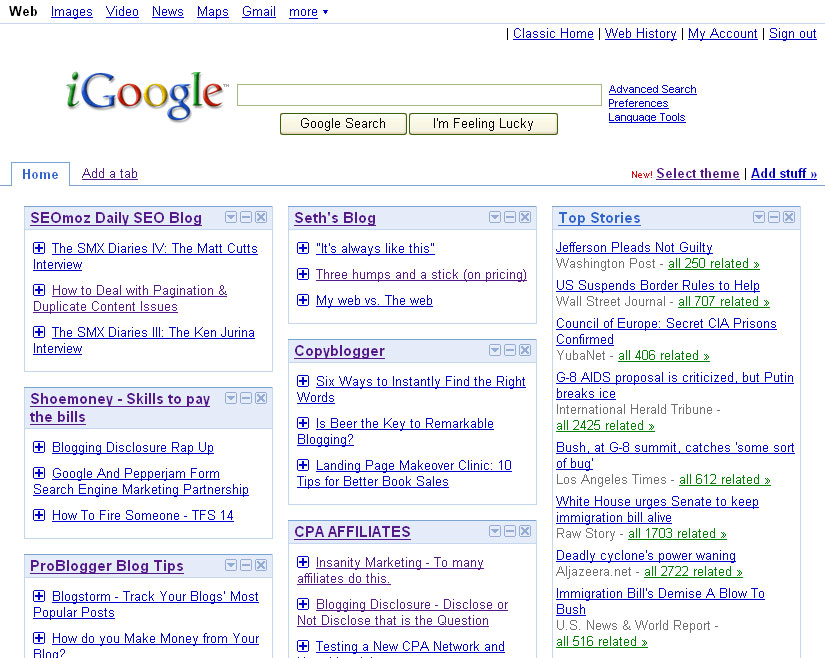Expand the "It's always like this" entry
The height and width of the screenshot is (658, 825).
point(303,248)
